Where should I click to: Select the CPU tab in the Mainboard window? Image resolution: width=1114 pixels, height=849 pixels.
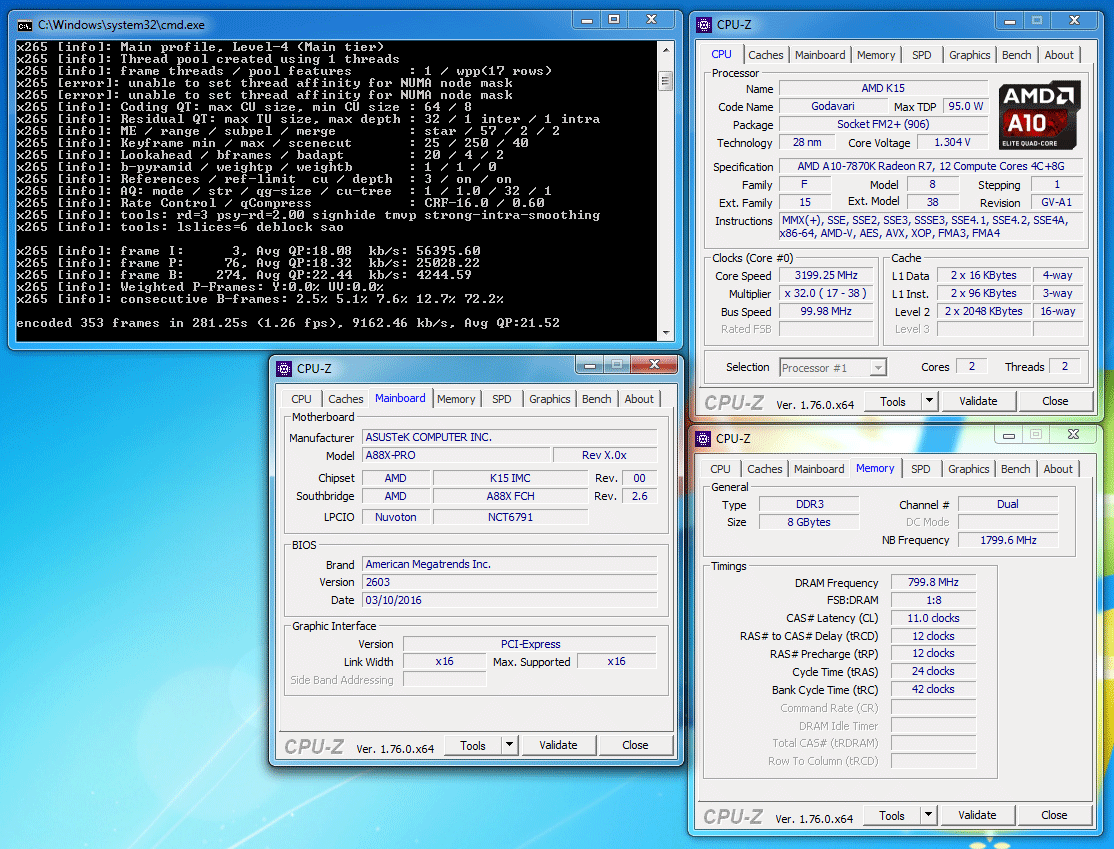301,399
